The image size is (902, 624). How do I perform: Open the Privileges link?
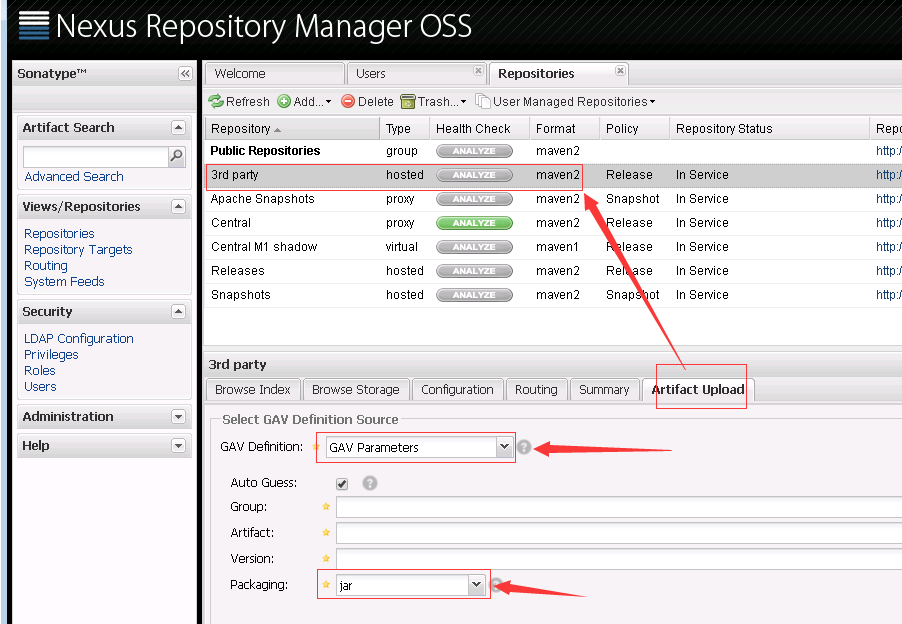point(51,355)
